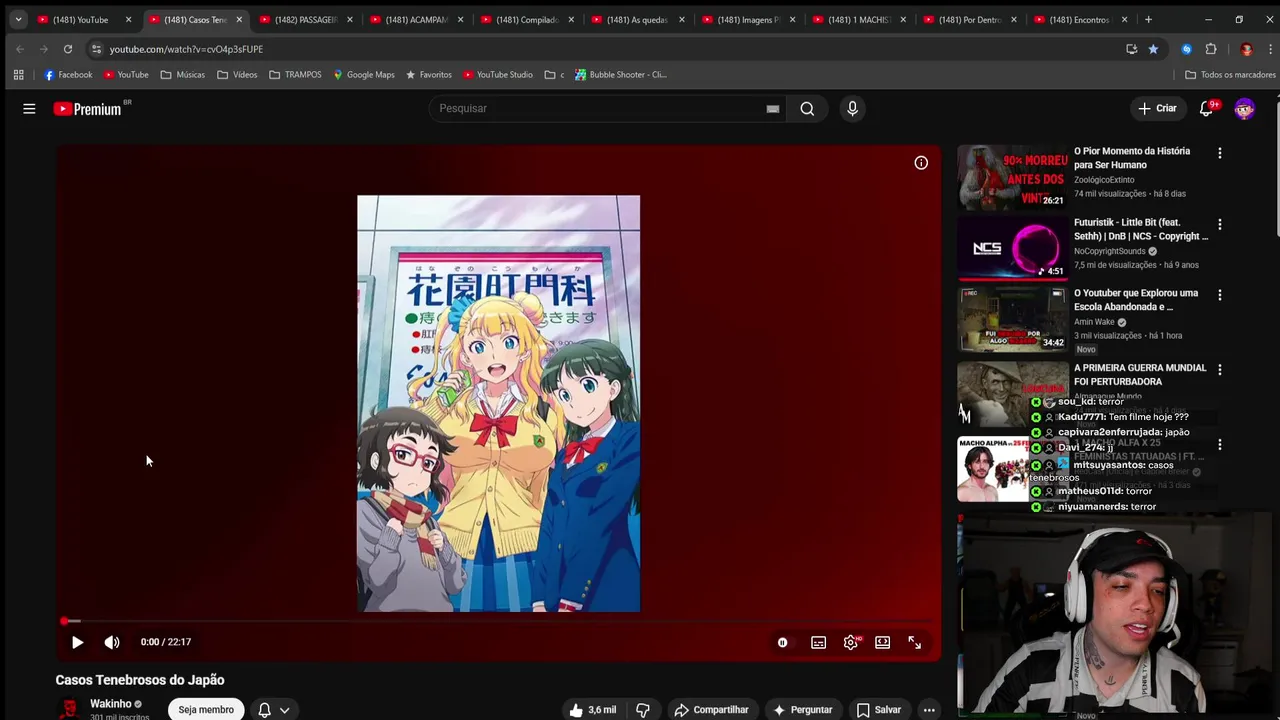Open the notifications bell in the header
This screenshot has width=1280, height=720.
1207,108
